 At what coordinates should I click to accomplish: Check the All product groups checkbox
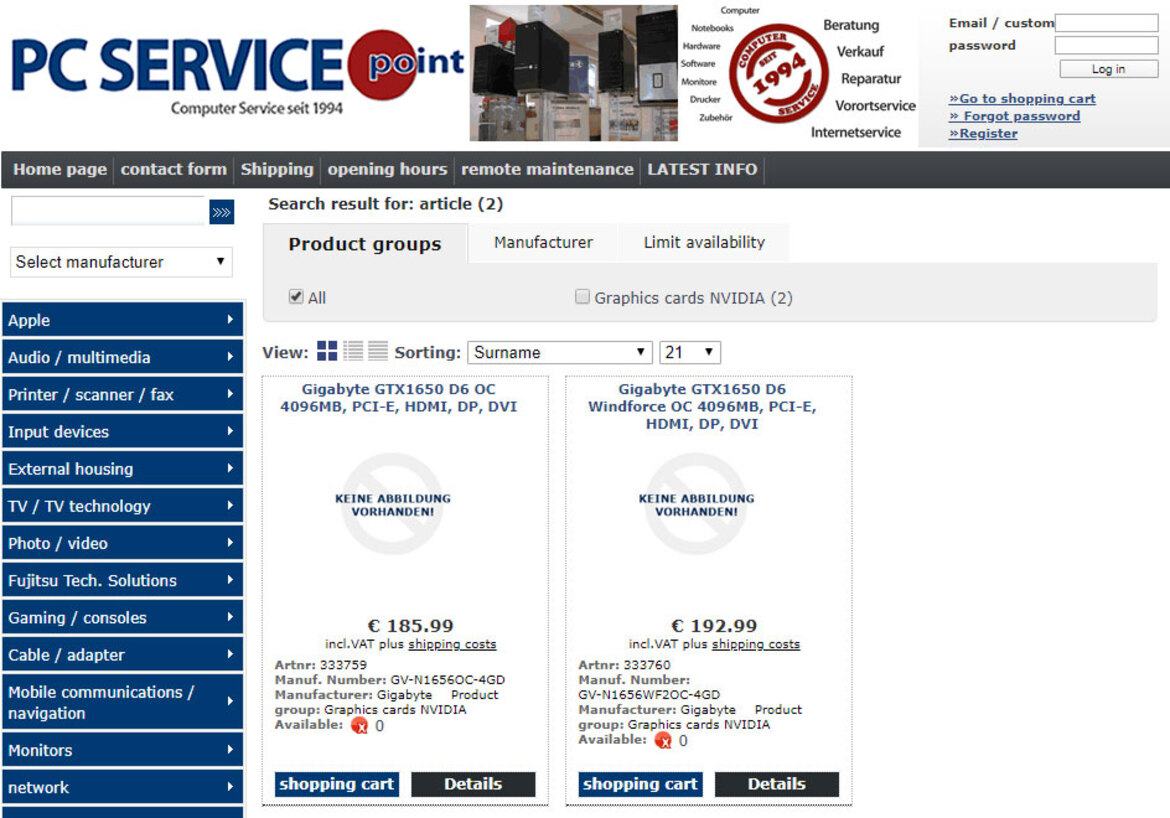296,297
